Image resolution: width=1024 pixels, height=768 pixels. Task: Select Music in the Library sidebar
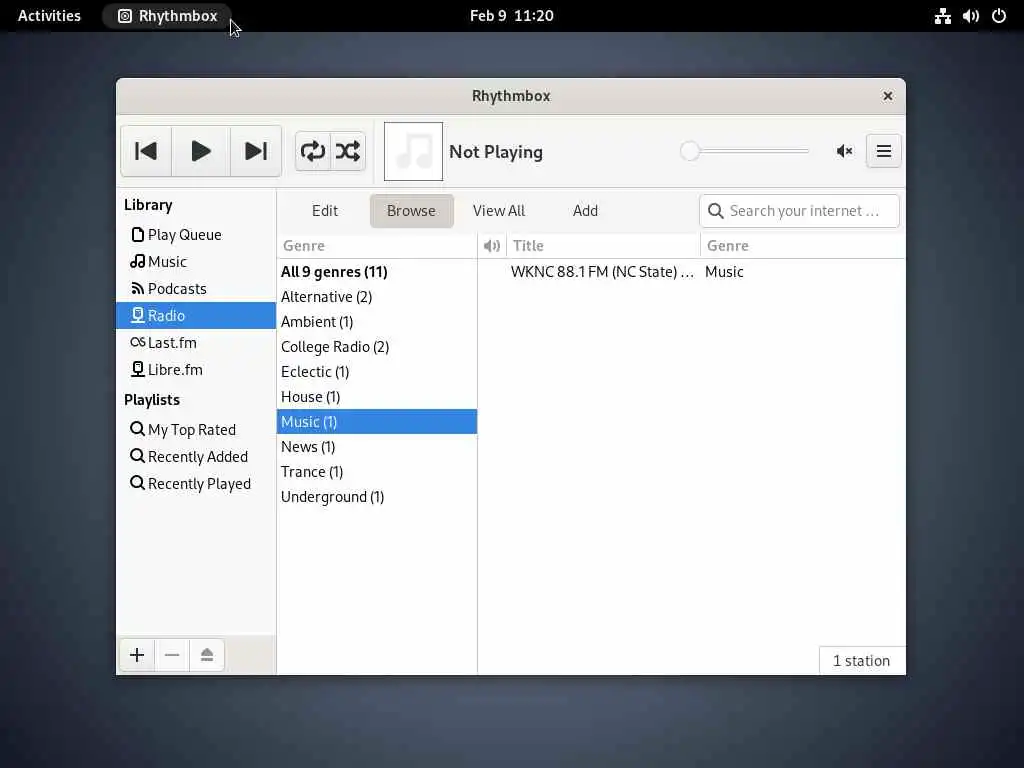coord(196,261)
